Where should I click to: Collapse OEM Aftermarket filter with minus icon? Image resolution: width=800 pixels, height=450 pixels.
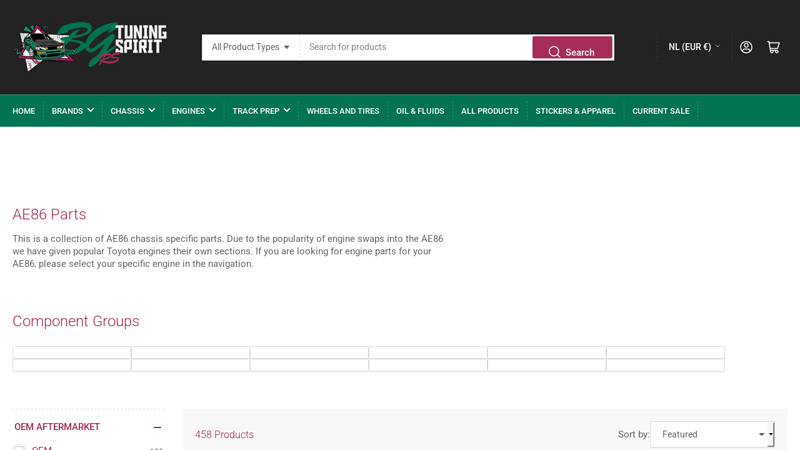[157, 427]
